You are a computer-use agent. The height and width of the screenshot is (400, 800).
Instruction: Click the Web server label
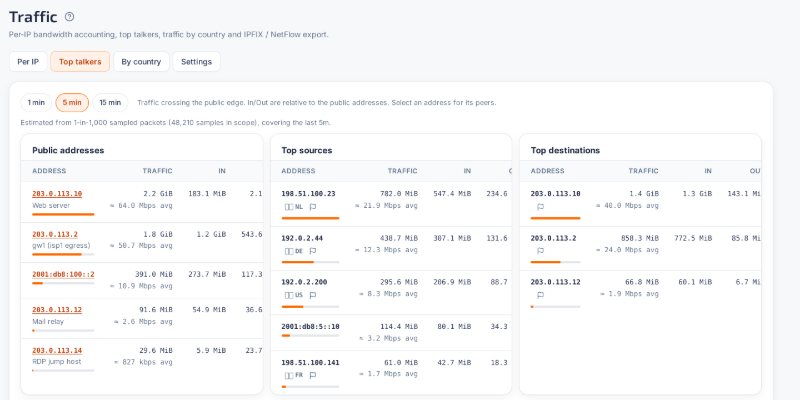tap(51, 206)
